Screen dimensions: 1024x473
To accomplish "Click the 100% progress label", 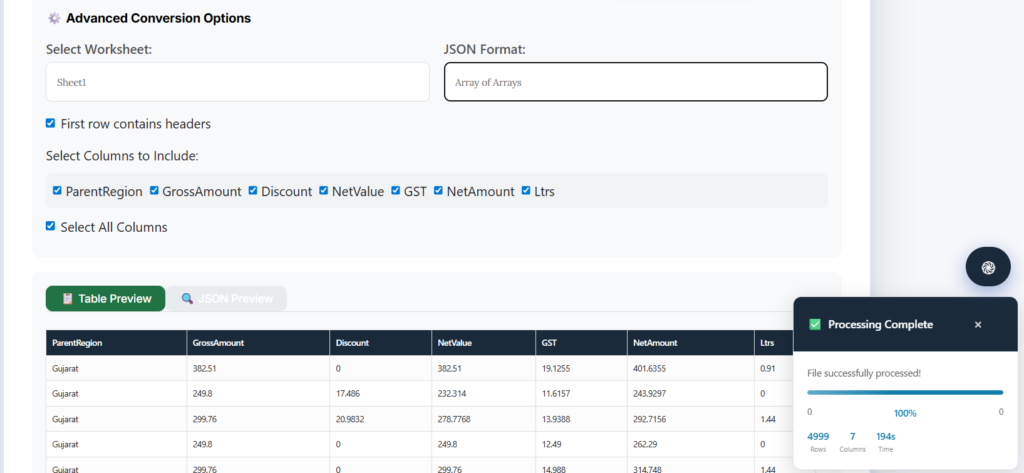I will tap(904, 413).
